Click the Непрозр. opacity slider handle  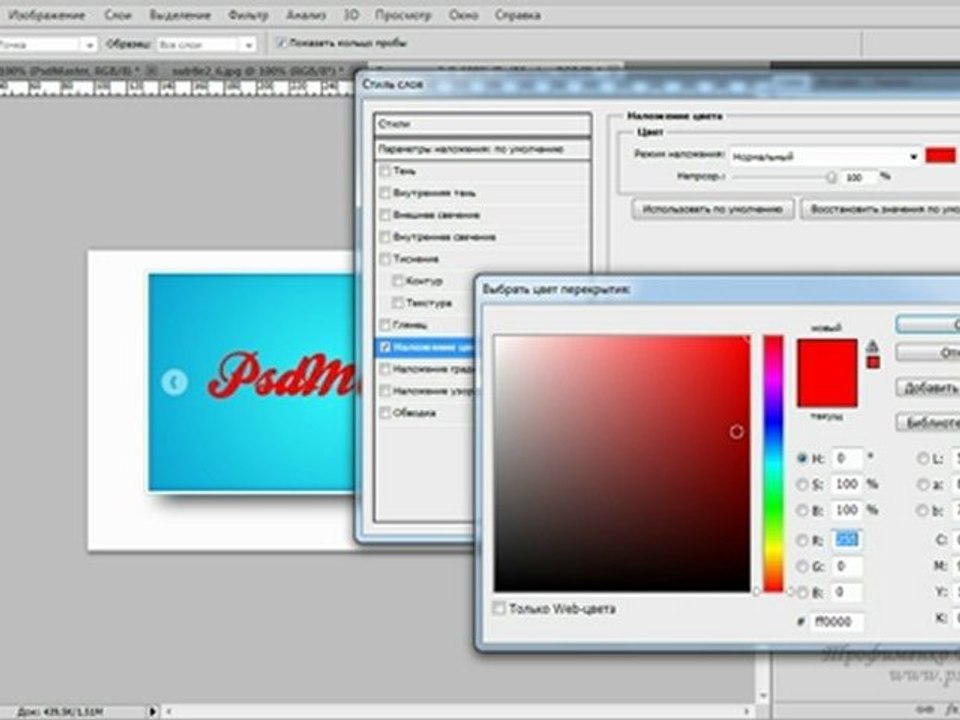[831, 177]
